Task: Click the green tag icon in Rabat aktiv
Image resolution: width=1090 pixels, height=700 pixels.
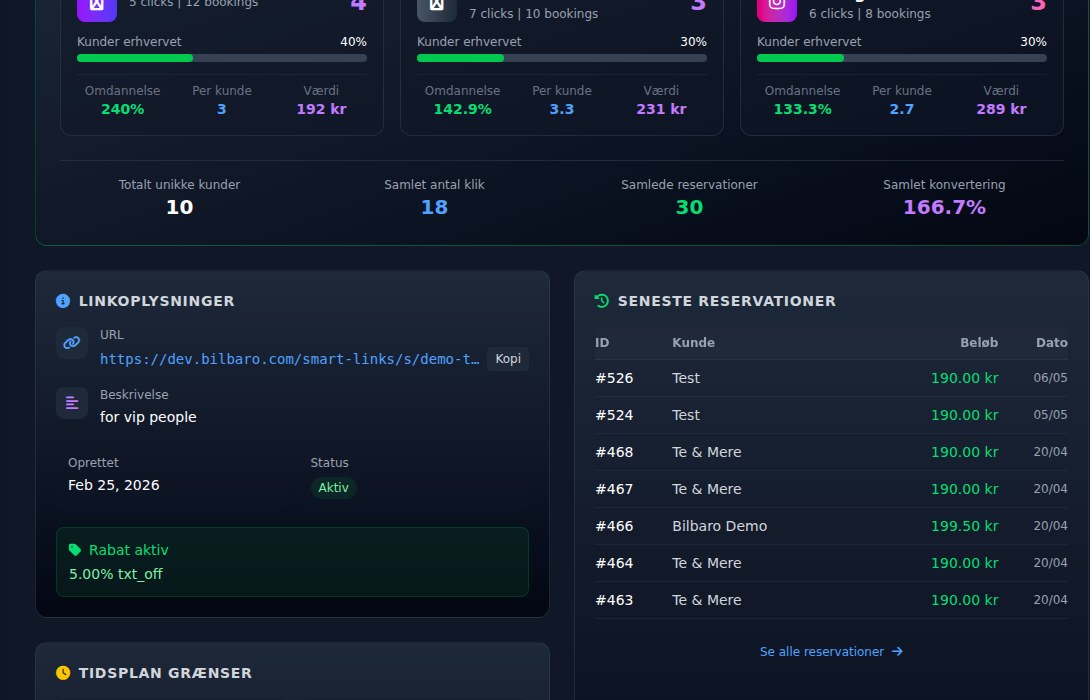Action: coord(75,550)
